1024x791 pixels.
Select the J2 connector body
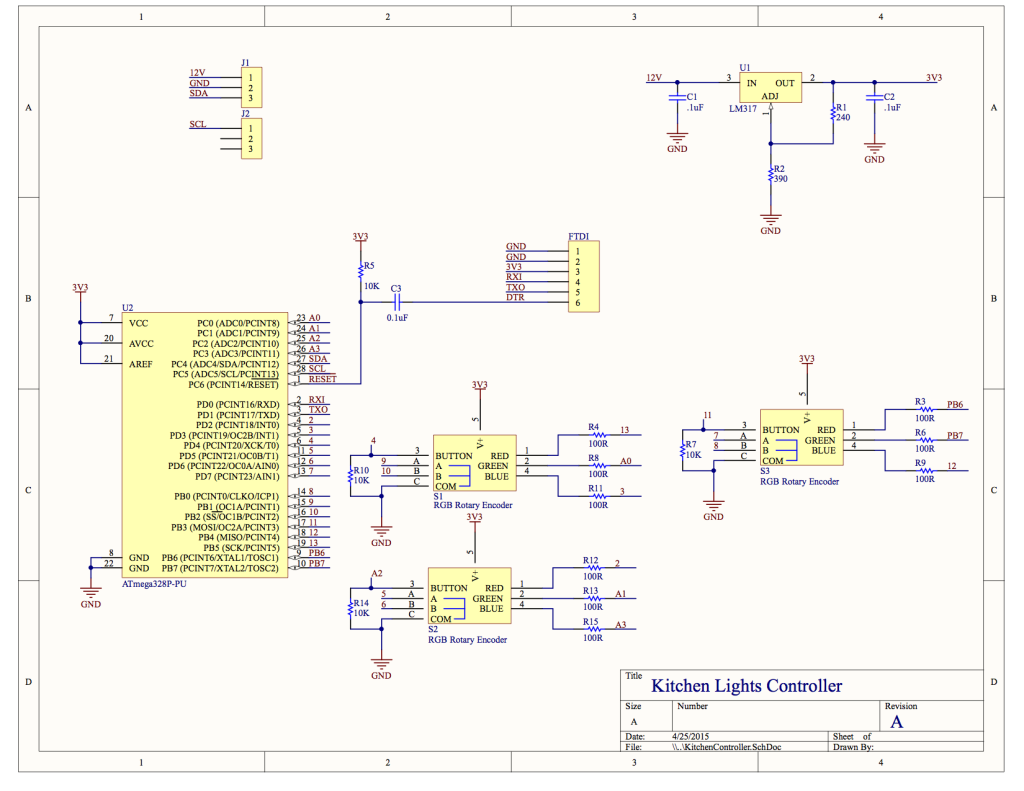[251, 138]
